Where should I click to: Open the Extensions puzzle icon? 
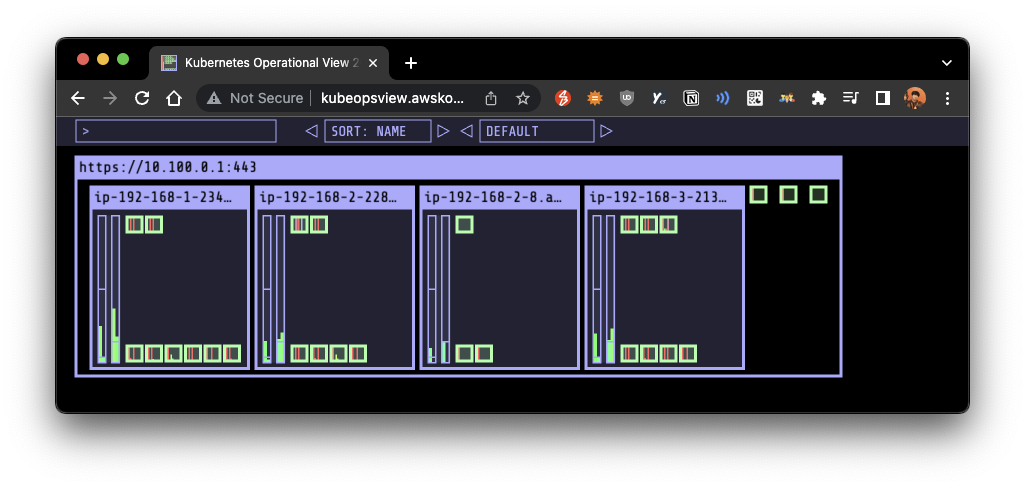(x=818, y=99)
